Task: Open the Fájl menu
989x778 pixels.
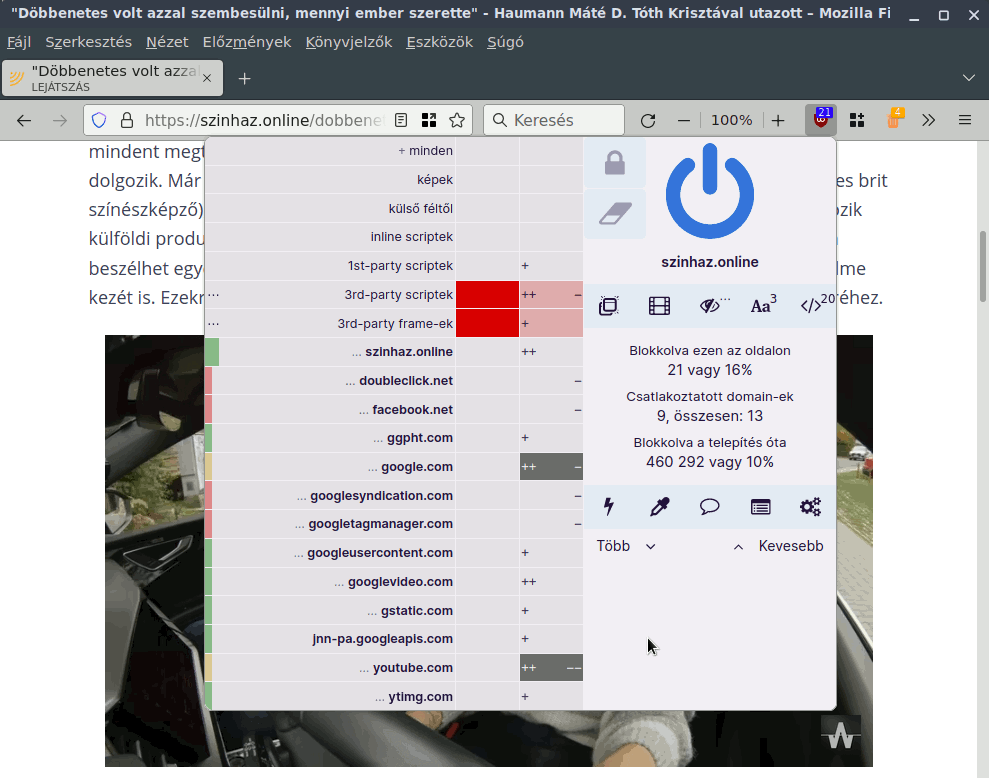Action: 19,42
